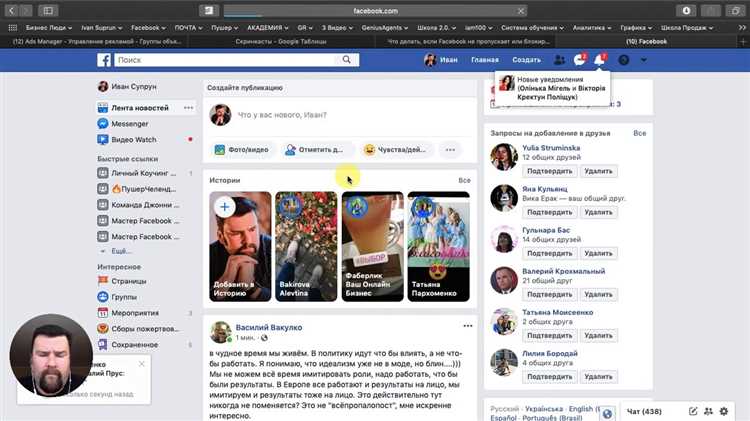Image resolution: width=750 pixels, height=421 pixels.
Task: Open chat create group icon
Action: click(708, 411)
